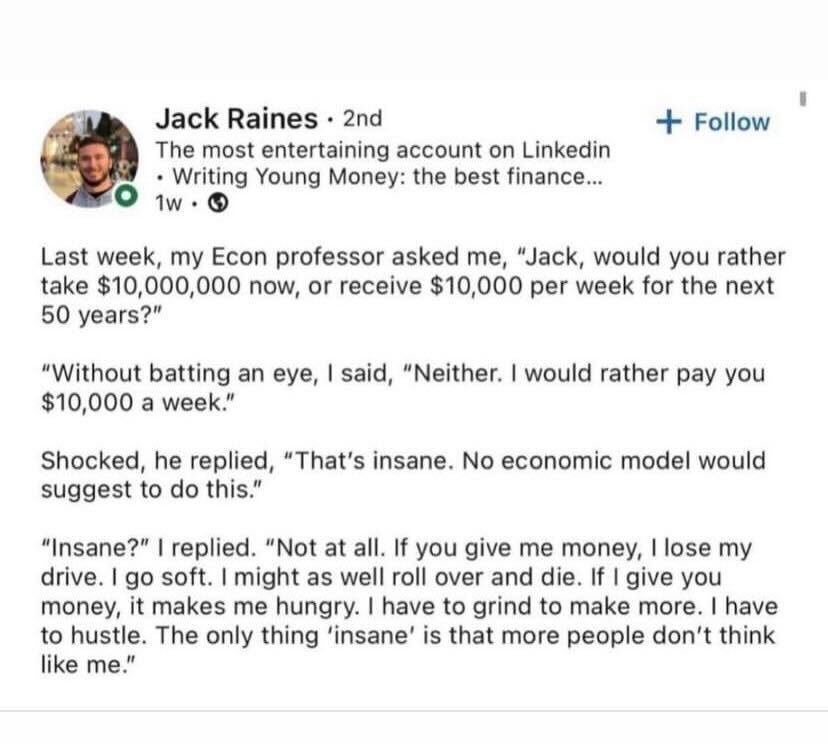Click the word 'Linkedin' in the headline

click(x=566, y=150)
